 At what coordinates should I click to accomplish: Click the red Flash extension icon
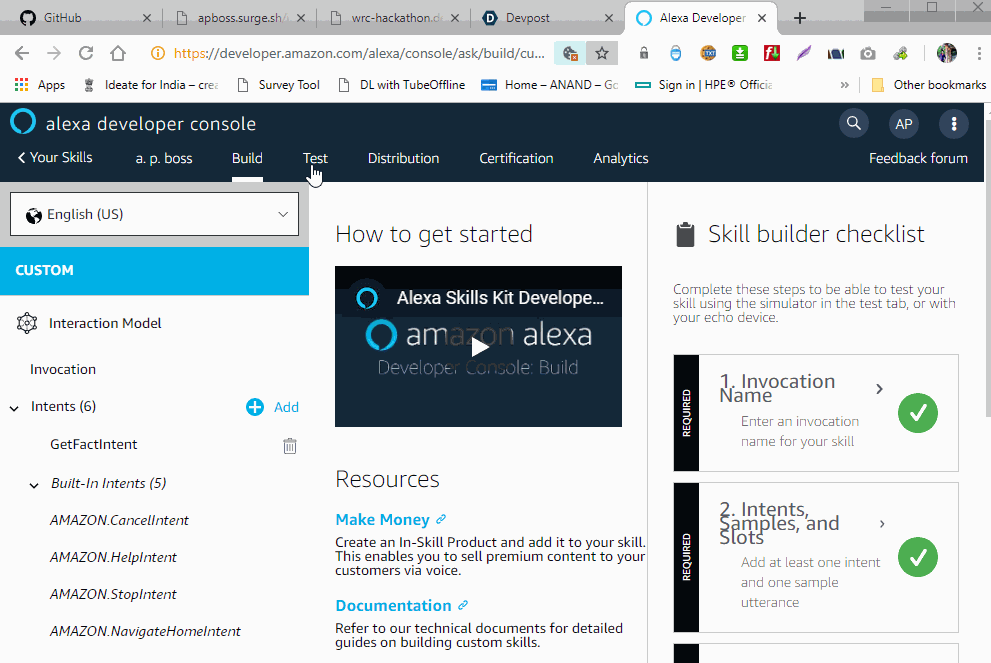point(772,53)
